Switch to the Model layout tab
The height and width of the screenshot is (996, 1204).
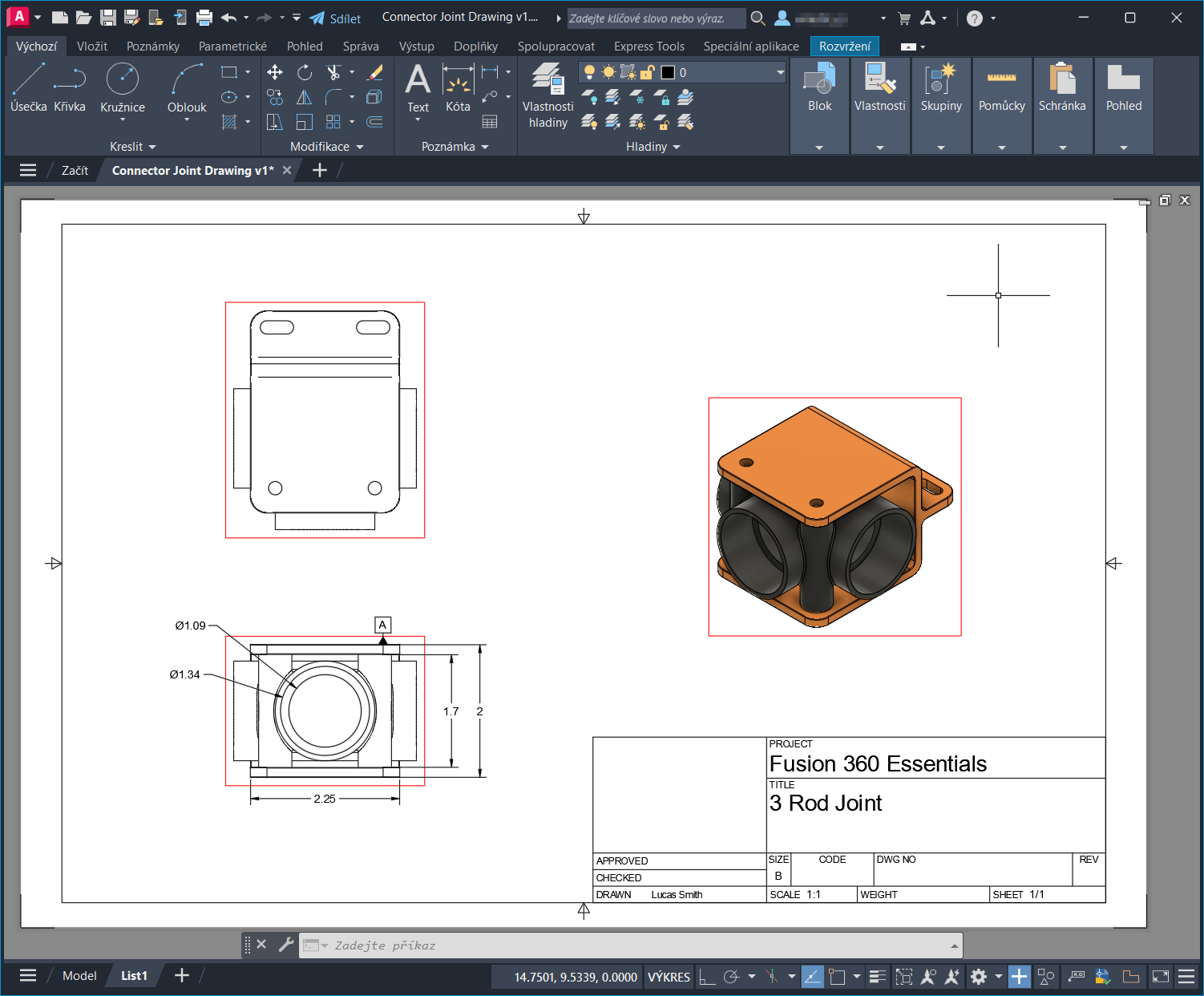click(79, 976)
